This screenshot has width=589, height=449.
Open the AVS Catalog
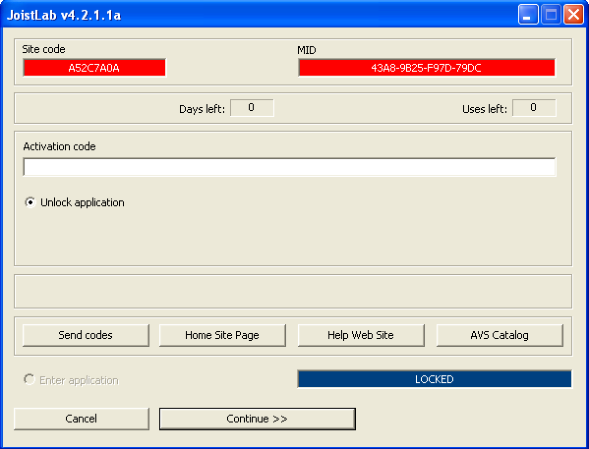500,335
